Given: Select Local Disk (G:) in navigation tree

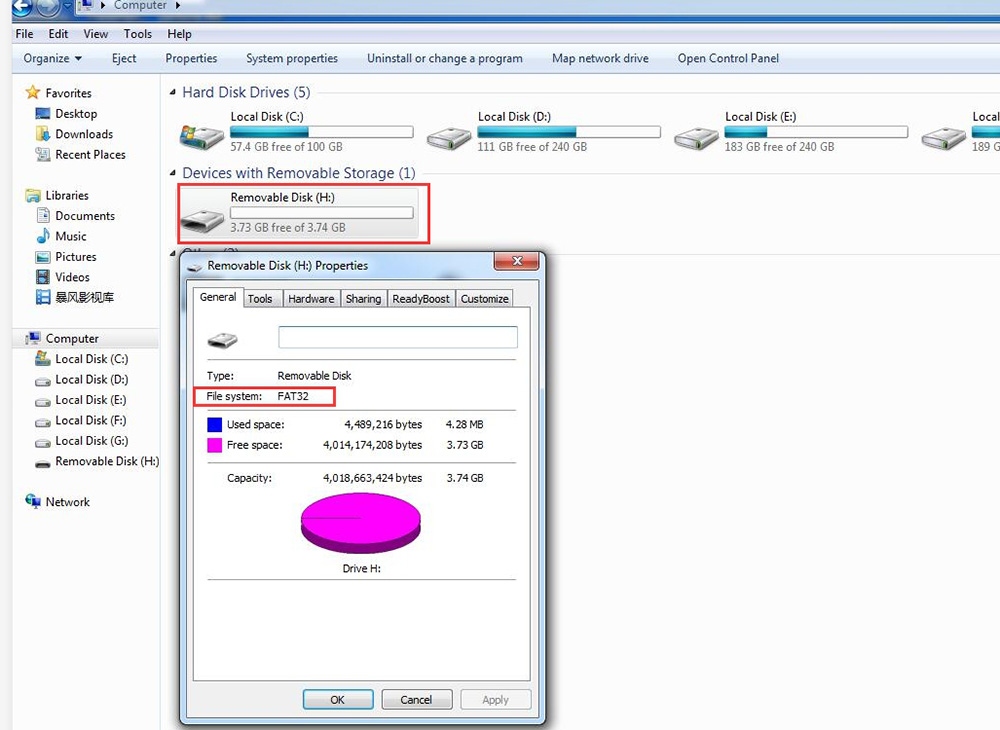Looking at the screenshot, I should tap(91, 441).
